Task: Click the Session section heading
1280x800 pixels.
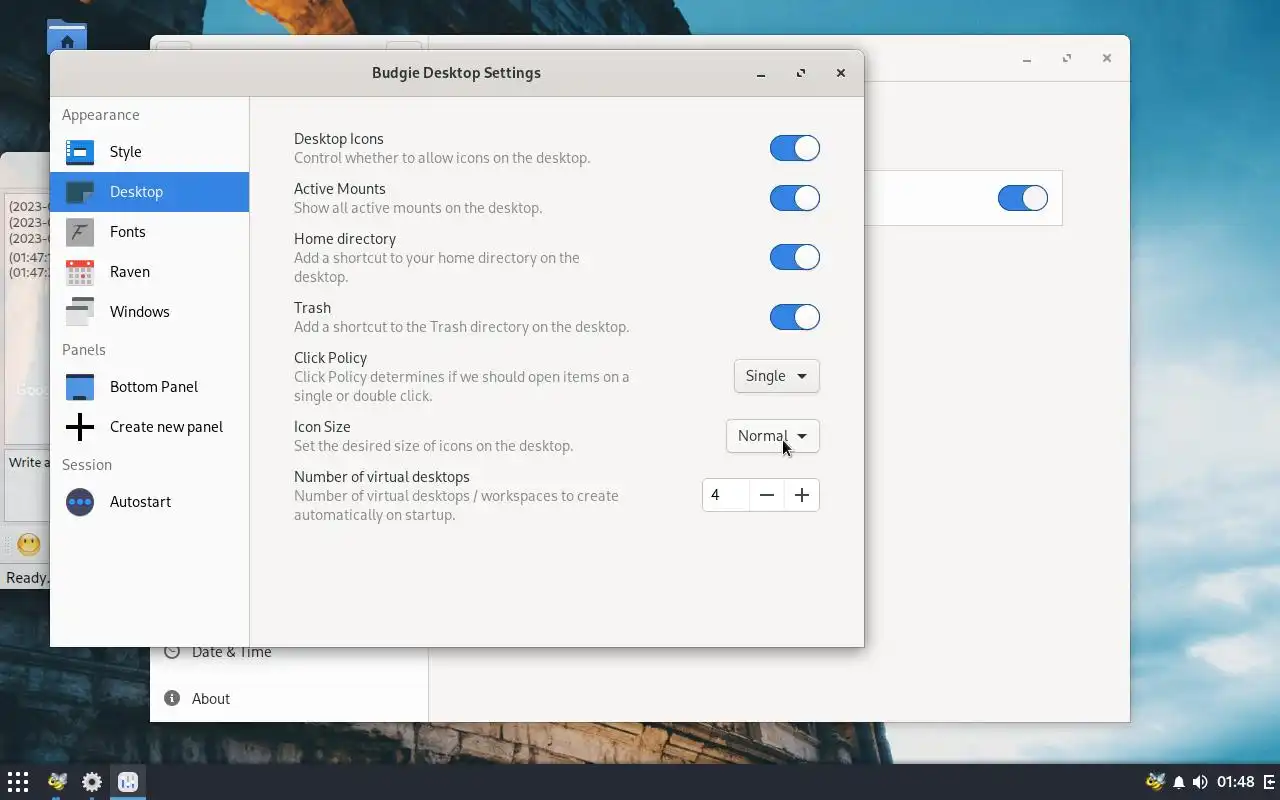Action: [x=87, y=465]
